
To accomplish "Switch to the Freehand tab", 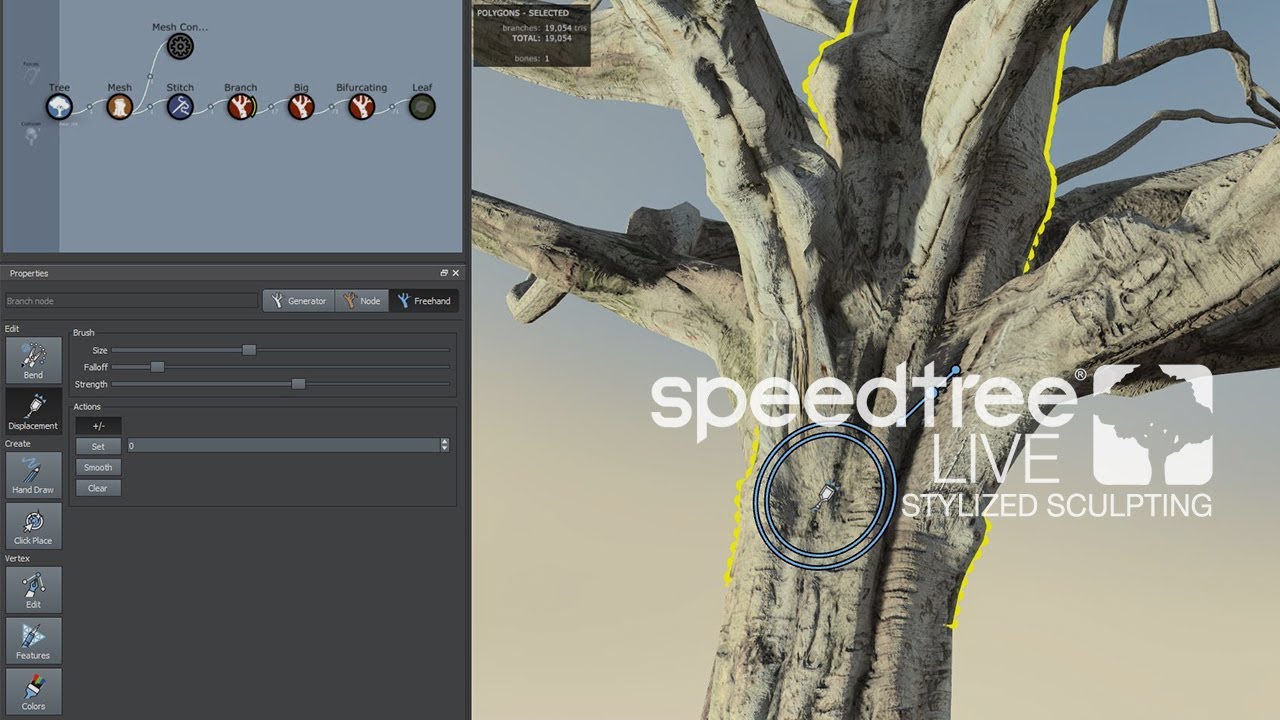I will (424, 301).
